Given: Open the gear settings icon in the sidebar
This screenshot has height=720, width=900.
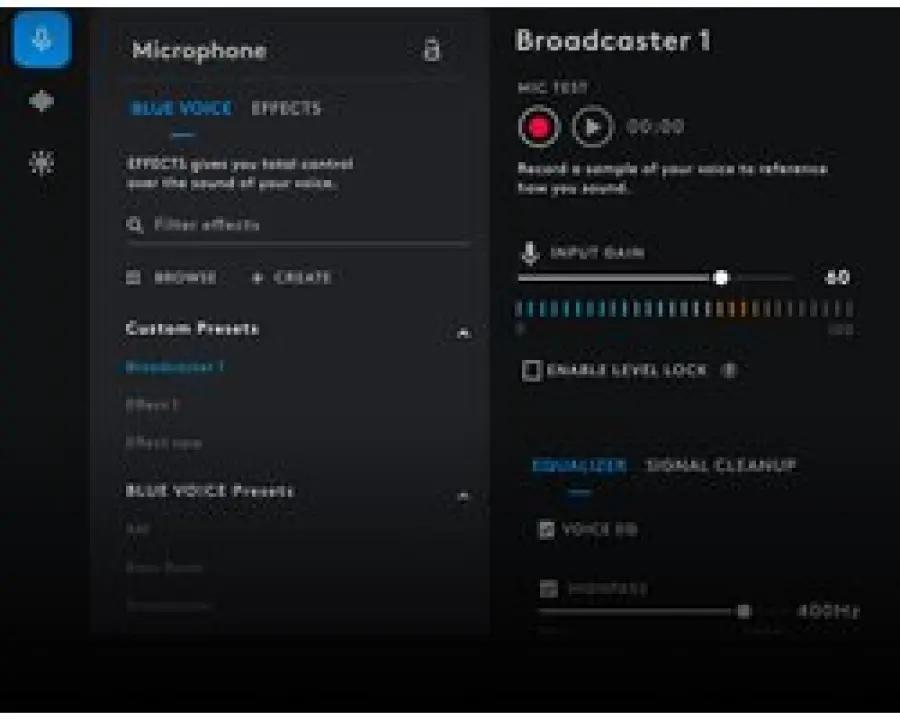Looking at the screenshot, I should click(41, 163).
